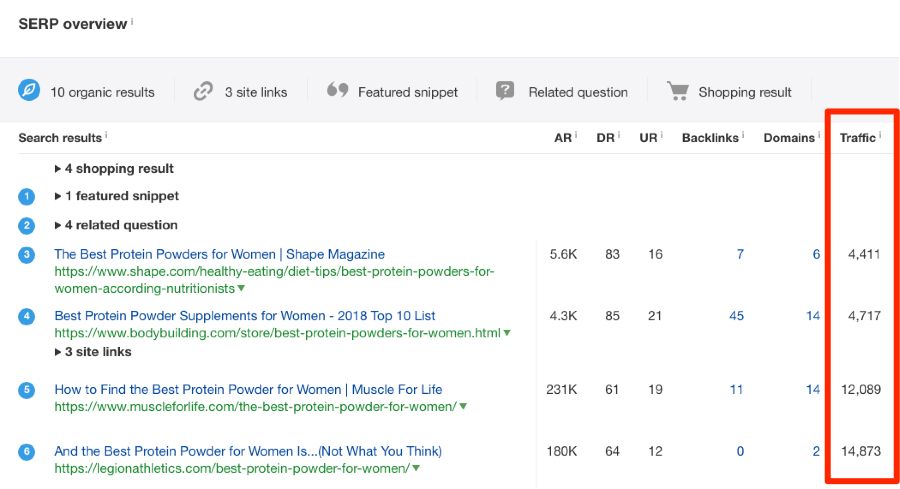Click the site links chain icon
The image size is (900, 489).
point(203,91)
